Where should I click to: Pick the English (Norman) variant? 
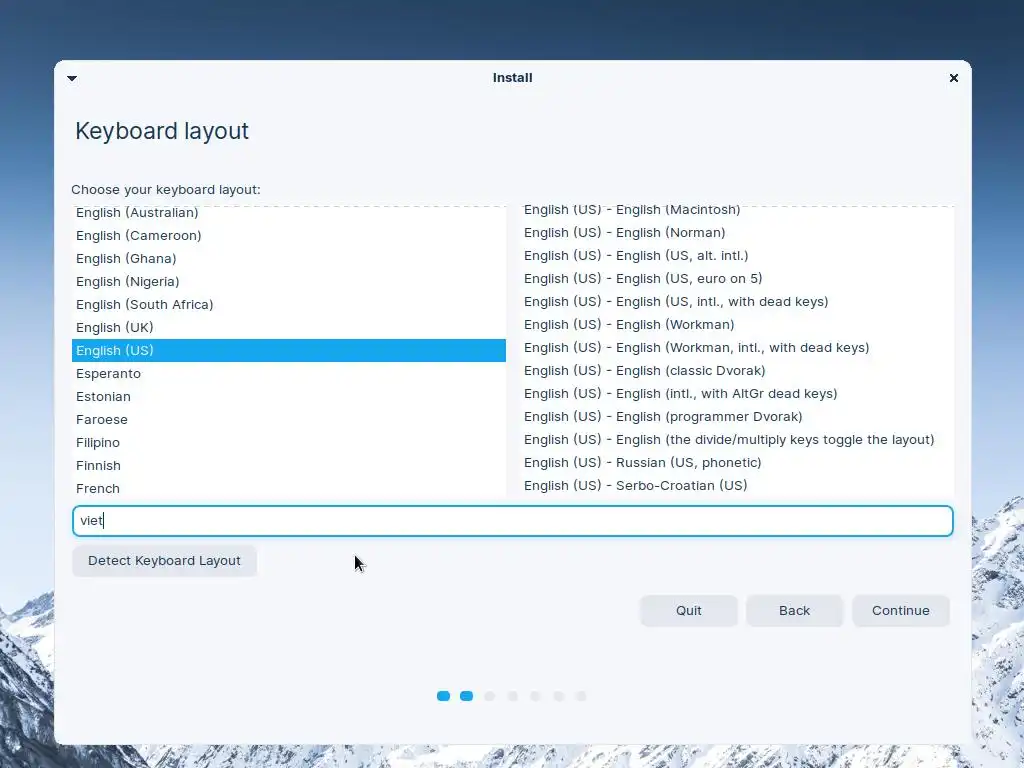[737, 232]
